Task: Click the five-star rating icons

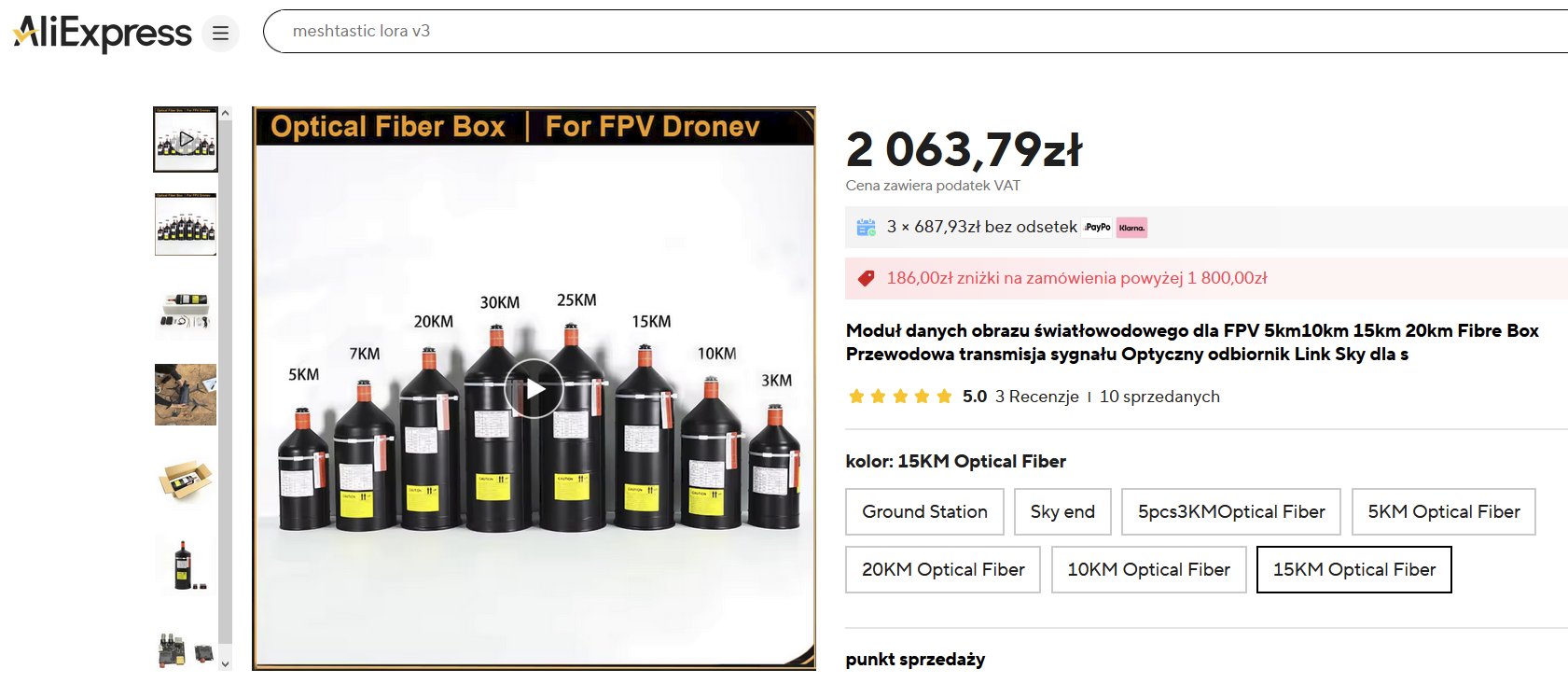Action: pyautogui.click(x=900, y=397)
